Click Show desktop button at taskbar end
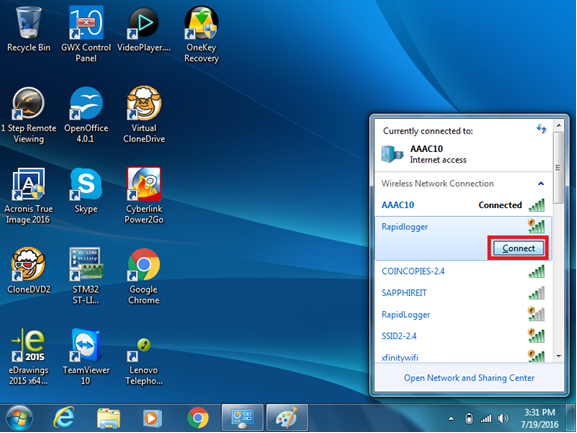Screen dimensions: 577x433 pos(571,418)
